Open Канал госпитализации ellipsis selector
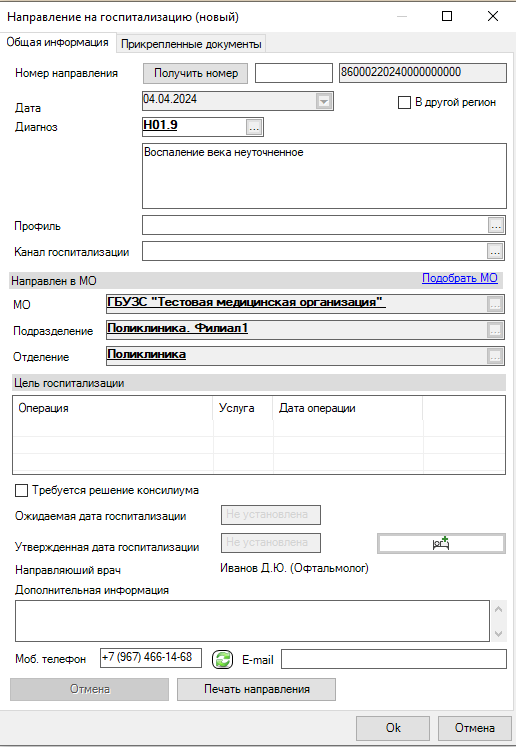Image resolution: width=516 pixels, height=747 pixels. point(496,251)
